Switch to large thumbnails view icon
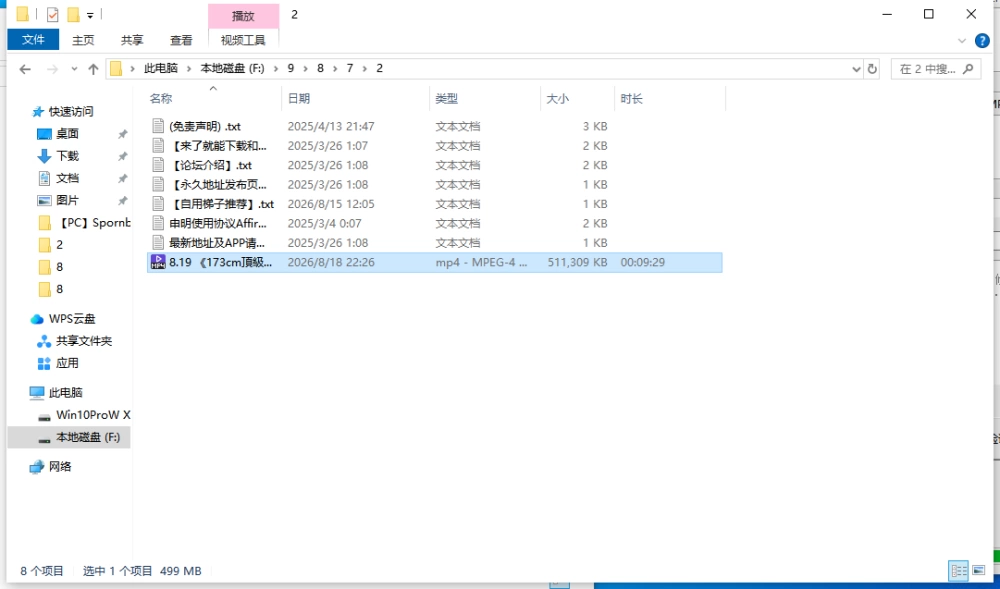This screenshot has width=1000, height=589. (x=979, y=571)
